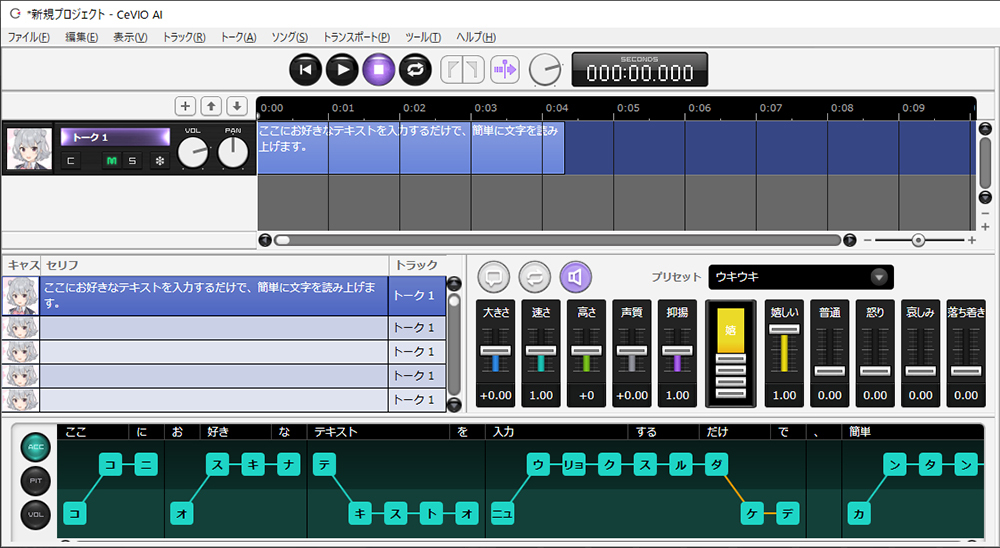Select the PIT pitch editing mode
The width and height of the screenshot is (1000, 548).
pyautogui.click(x=36, y=481)
